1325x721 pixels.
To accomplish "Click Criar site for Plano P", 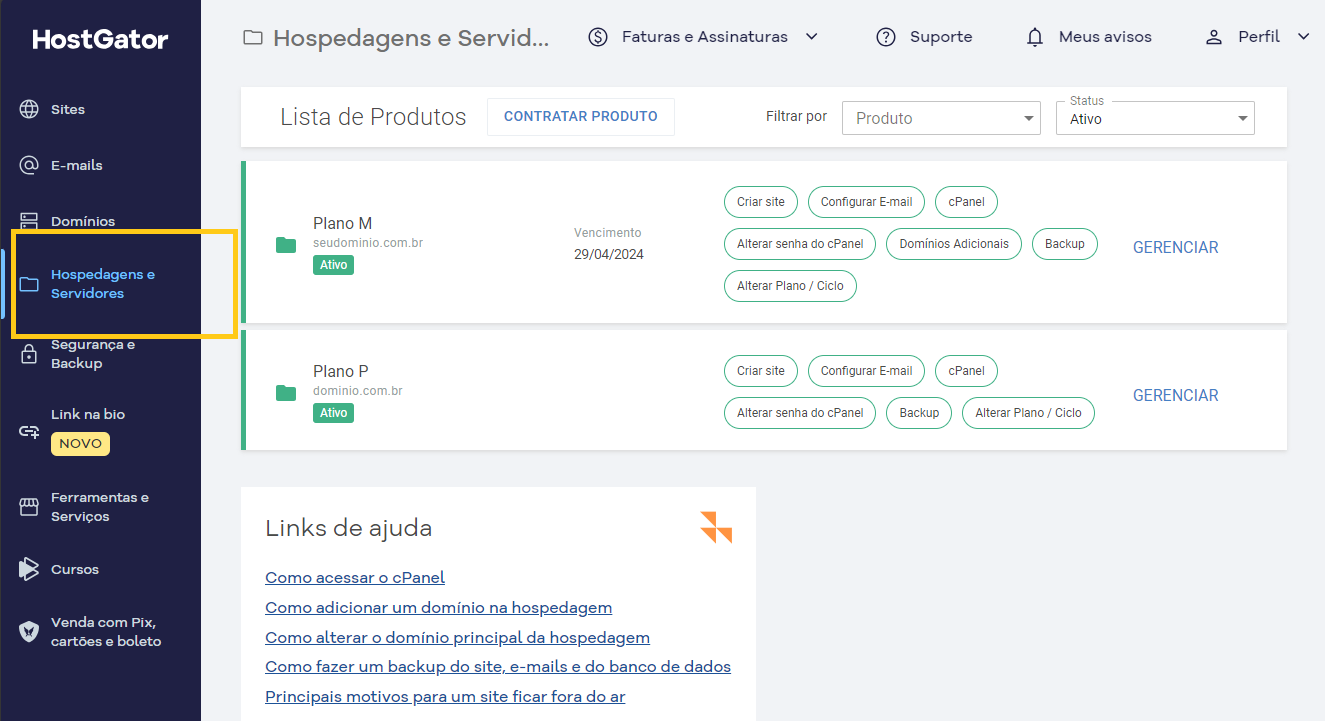I will tap(761, 371).
